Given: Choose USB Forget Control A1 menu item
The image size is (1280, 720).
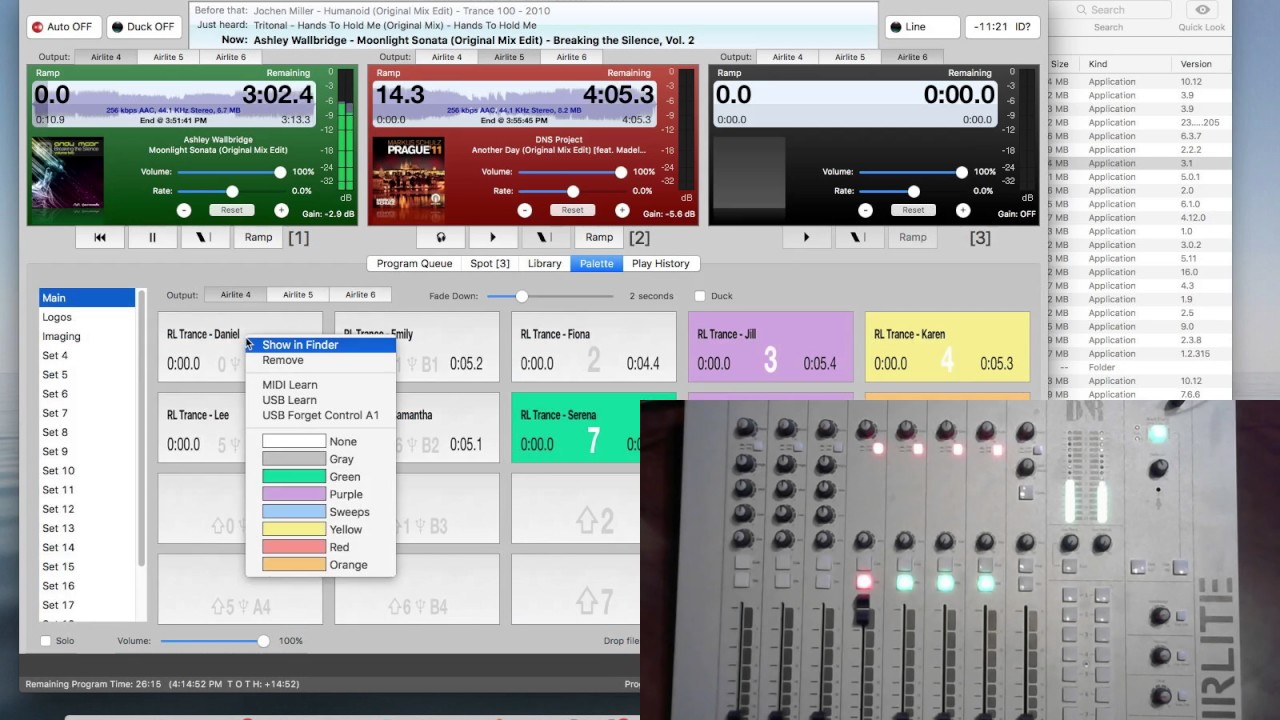Looking at the screenshot, I should tap(320, 415).
